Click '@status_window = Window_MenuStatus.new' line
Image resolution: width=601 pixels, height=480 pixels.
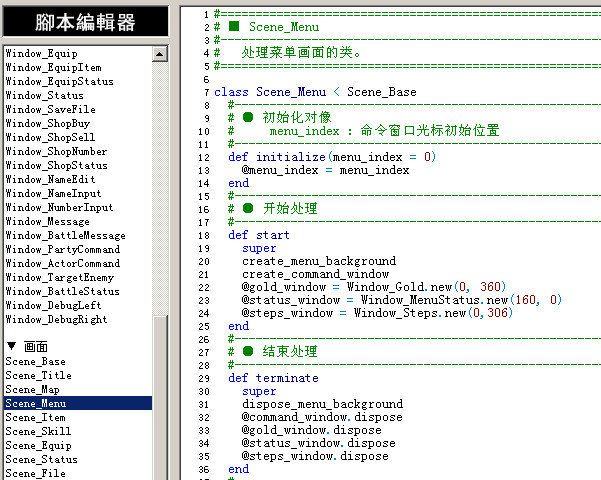(402, 300)
